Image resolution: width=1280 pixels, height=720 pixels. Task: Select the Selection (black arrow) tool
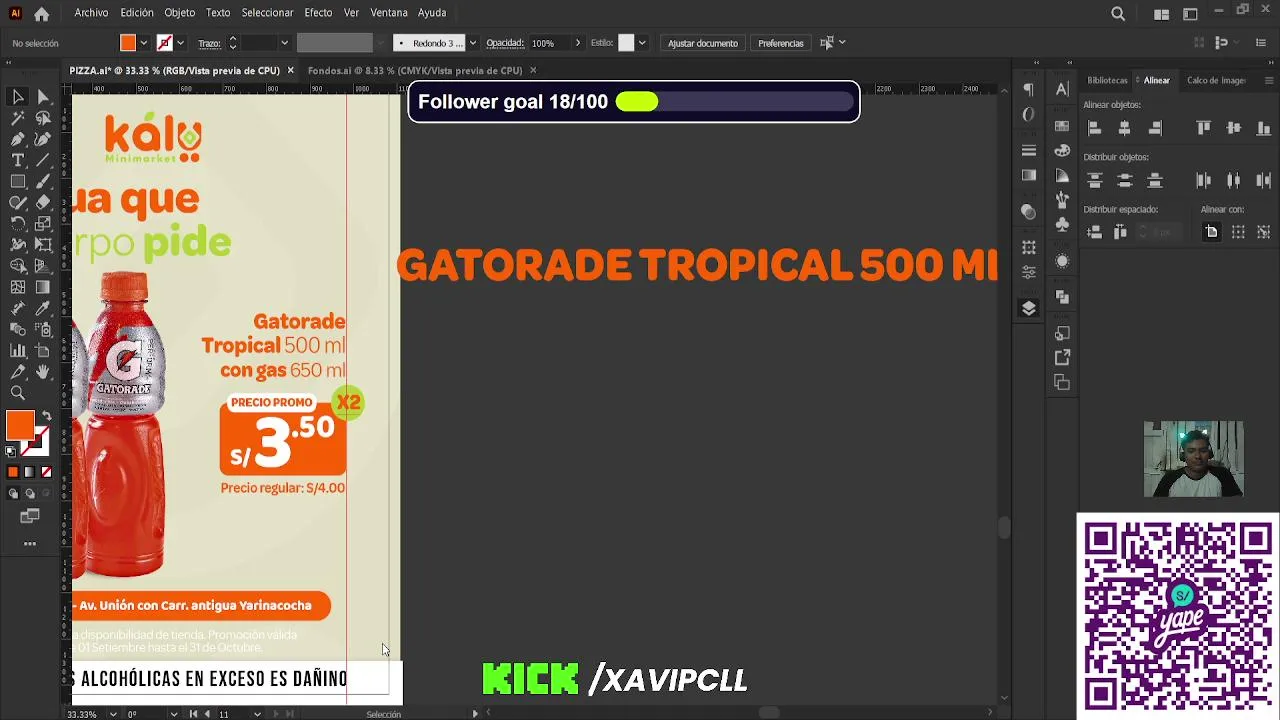[18, 97]
